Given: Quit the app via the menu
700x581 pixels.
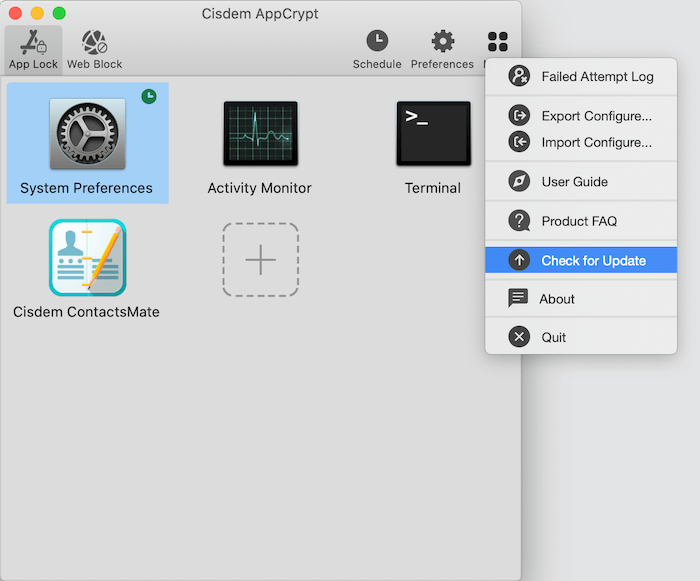Looking at the screenshot, I should [553, 337].
